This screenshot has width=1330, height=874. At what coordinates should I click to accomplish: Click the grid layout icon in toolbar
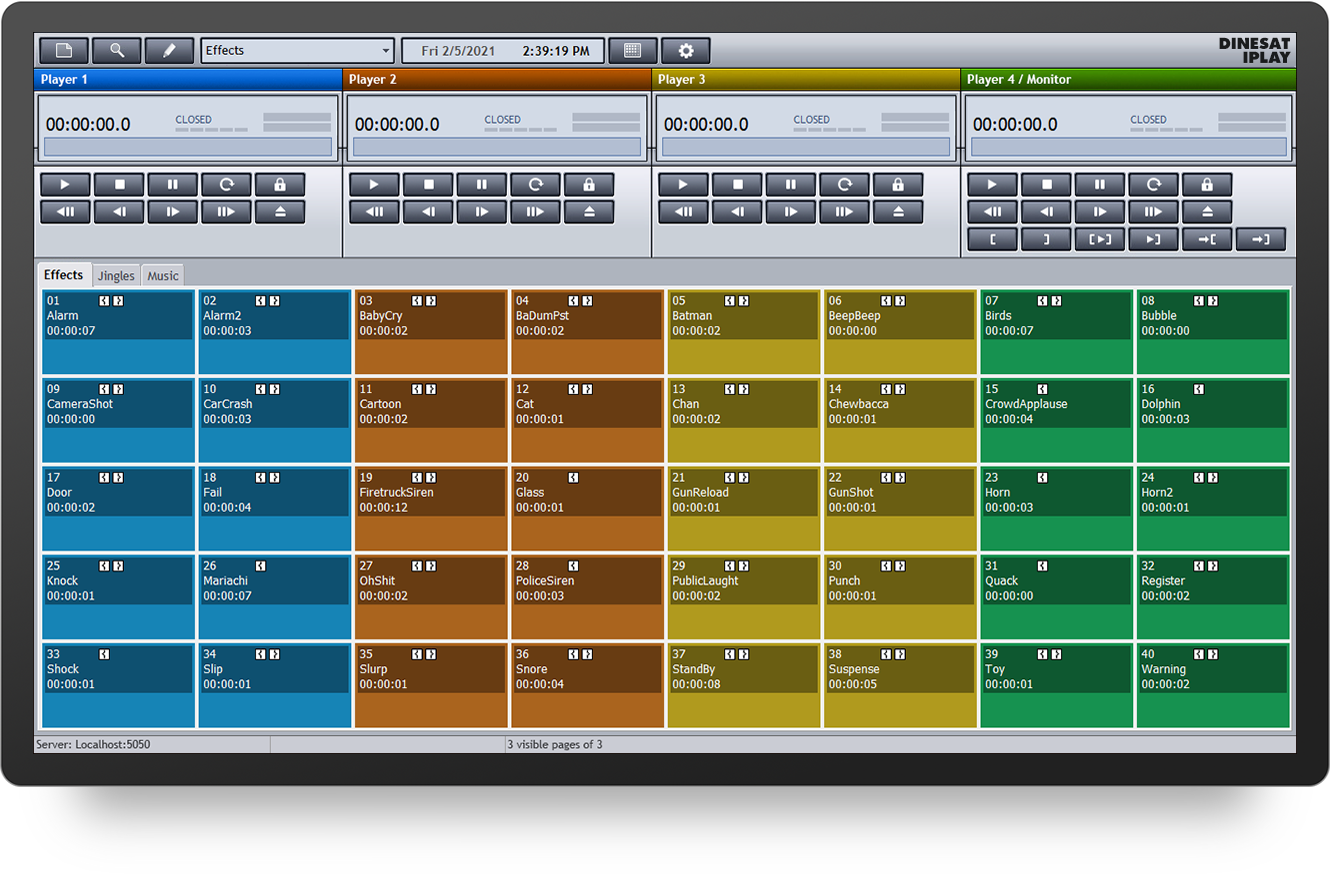pyautogui.click(x=632, y=51)
